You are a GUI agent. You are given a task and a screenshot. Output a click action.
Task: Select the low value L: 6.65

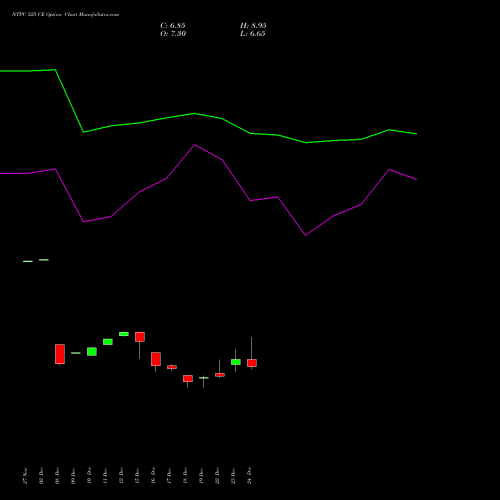coord(253,34)
